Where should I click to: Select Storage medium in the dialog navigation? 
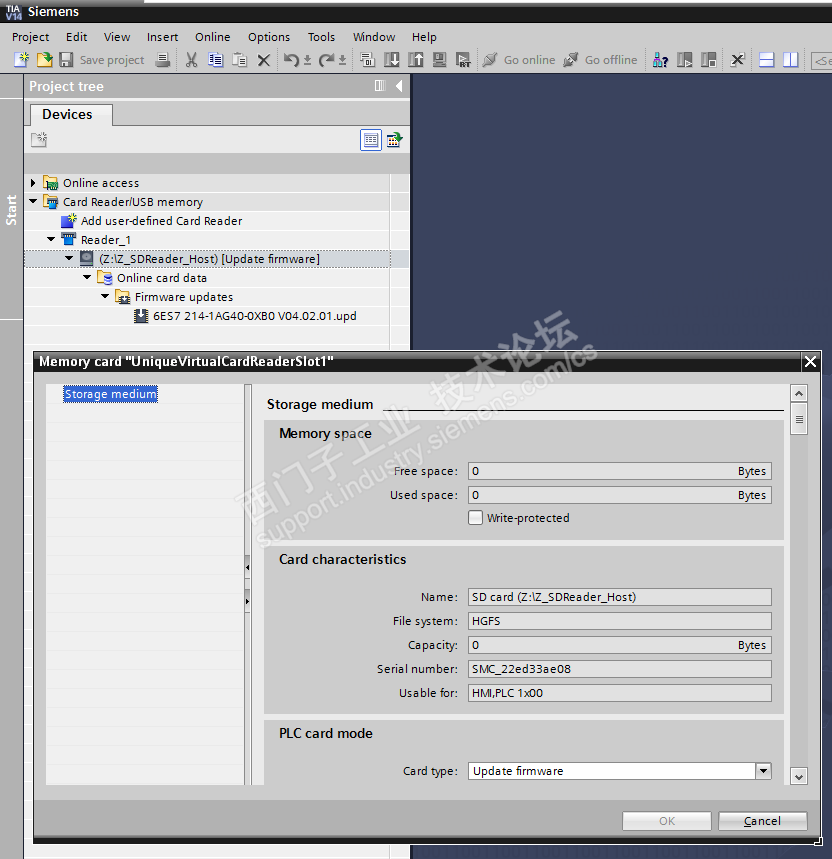[x=111, y=394]
